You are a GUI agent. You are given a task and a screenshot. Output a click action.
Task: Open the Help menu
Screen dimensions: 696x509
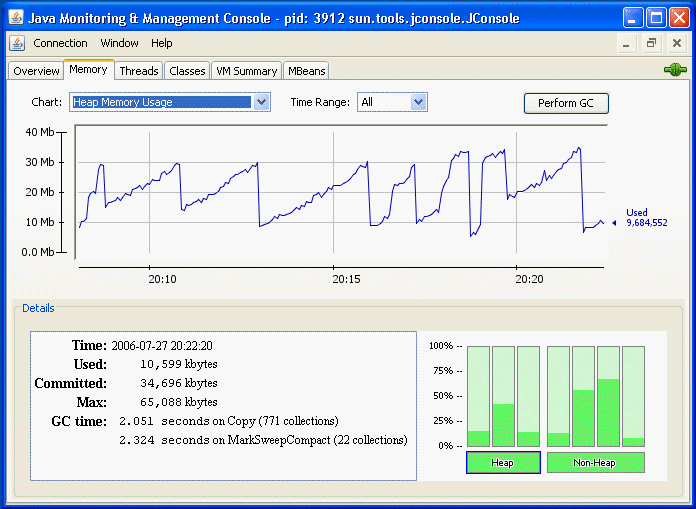click(162, 43)
